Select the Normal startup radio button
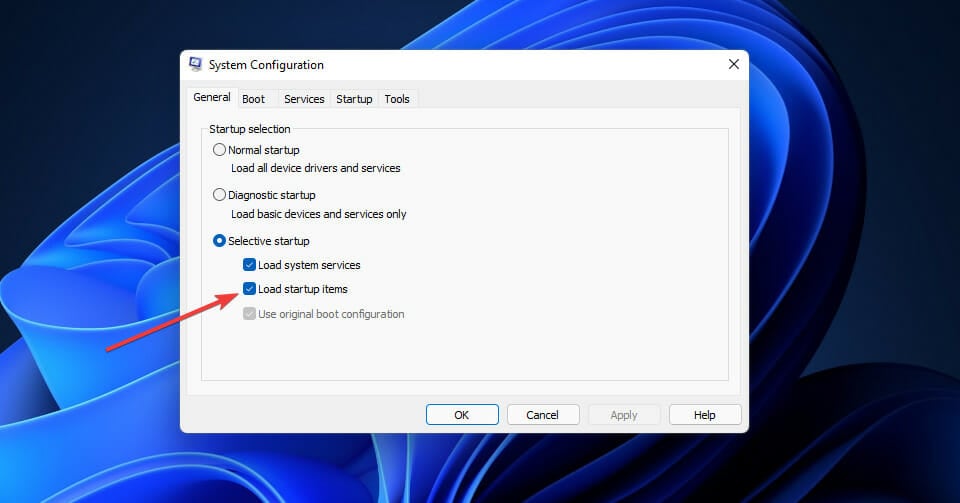This screenshot has width=960, height=503. [x=219, y=150]
